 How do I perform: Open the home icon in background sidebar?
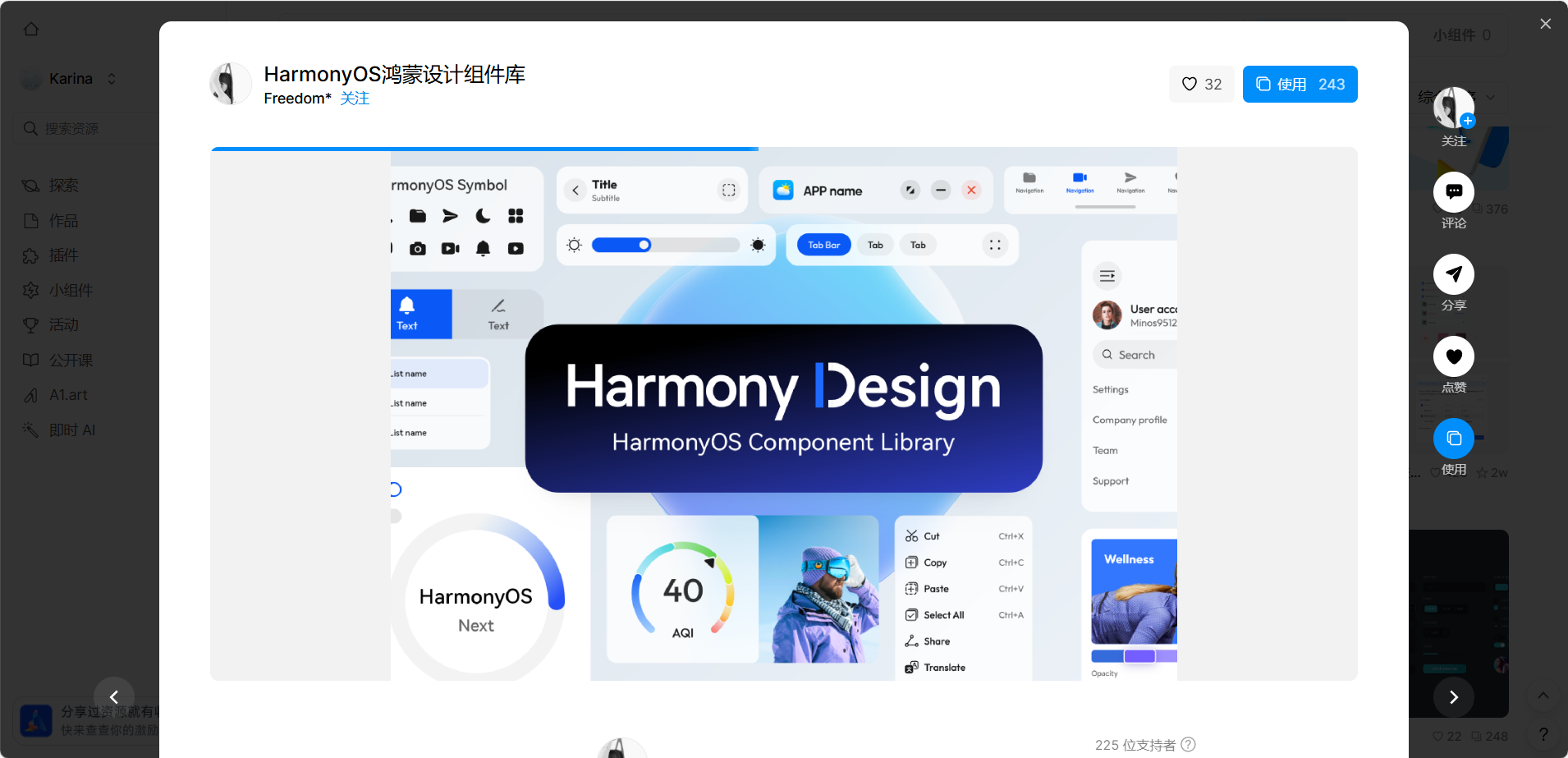(31, 29)
